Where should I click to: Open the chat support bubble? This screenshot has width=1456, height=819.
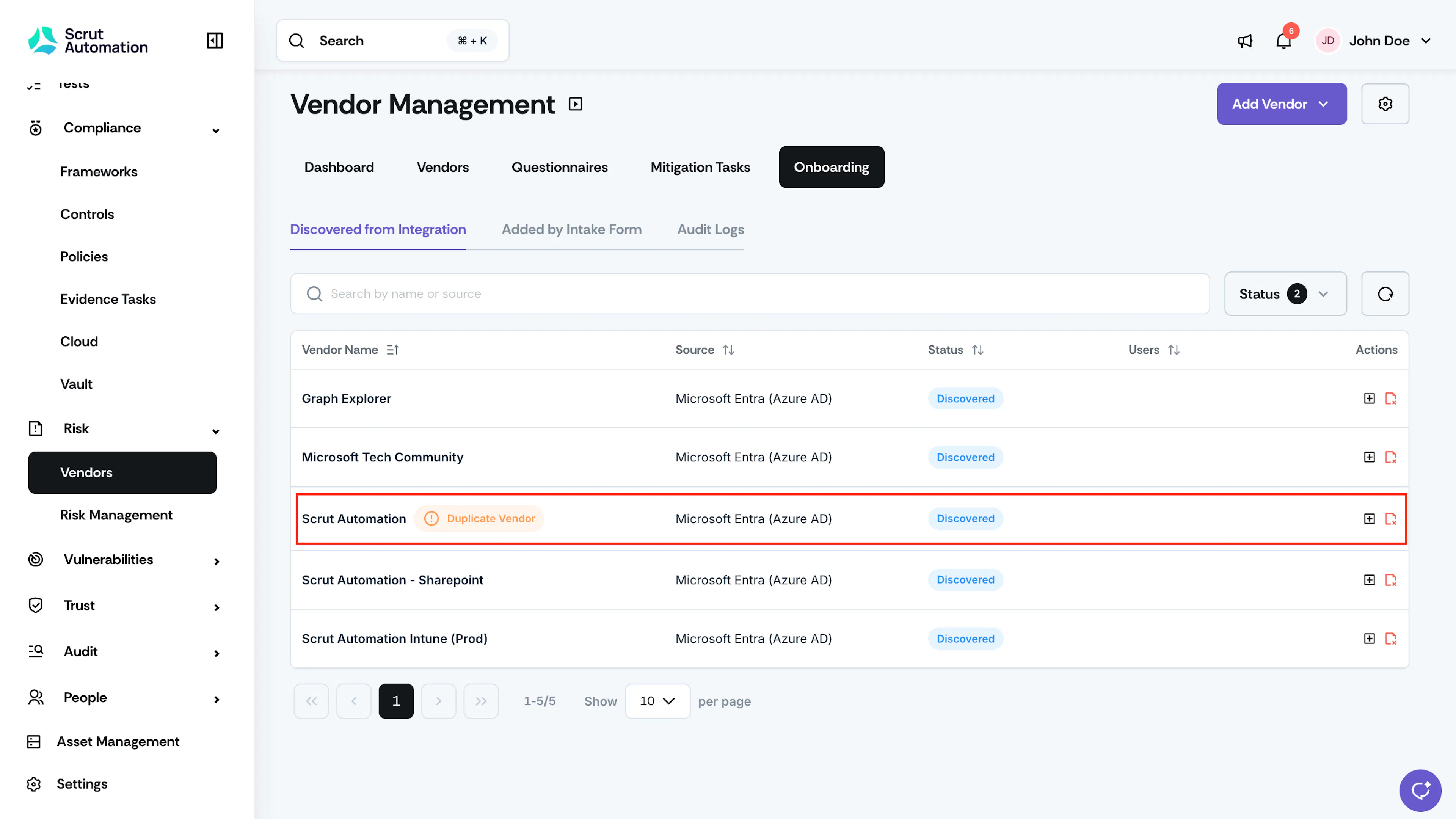1420,790
